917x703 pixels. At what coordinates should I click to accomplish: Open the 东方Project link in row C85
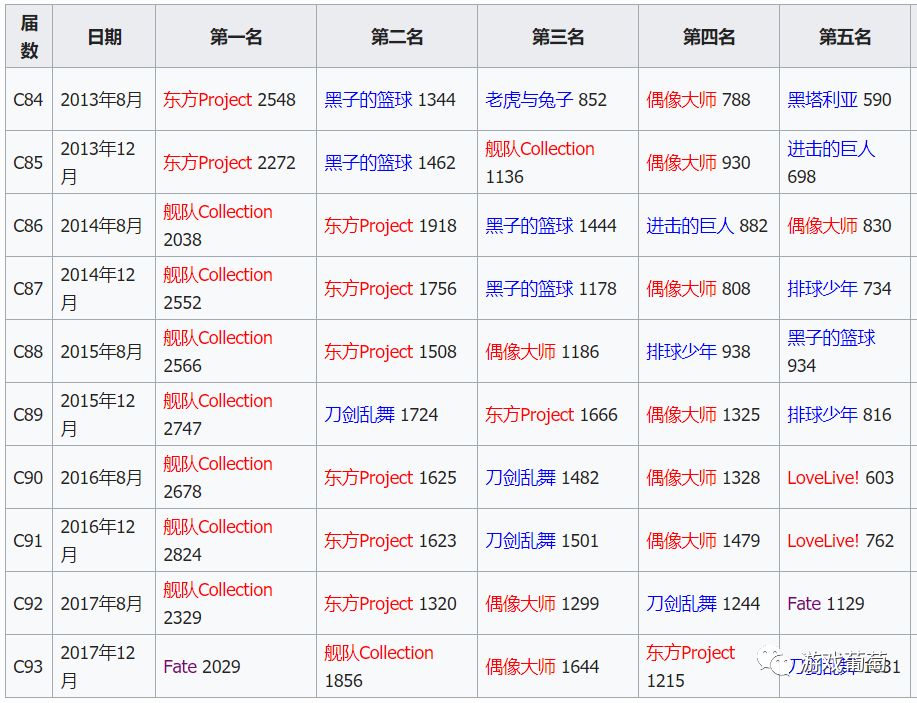coord(208,163)
